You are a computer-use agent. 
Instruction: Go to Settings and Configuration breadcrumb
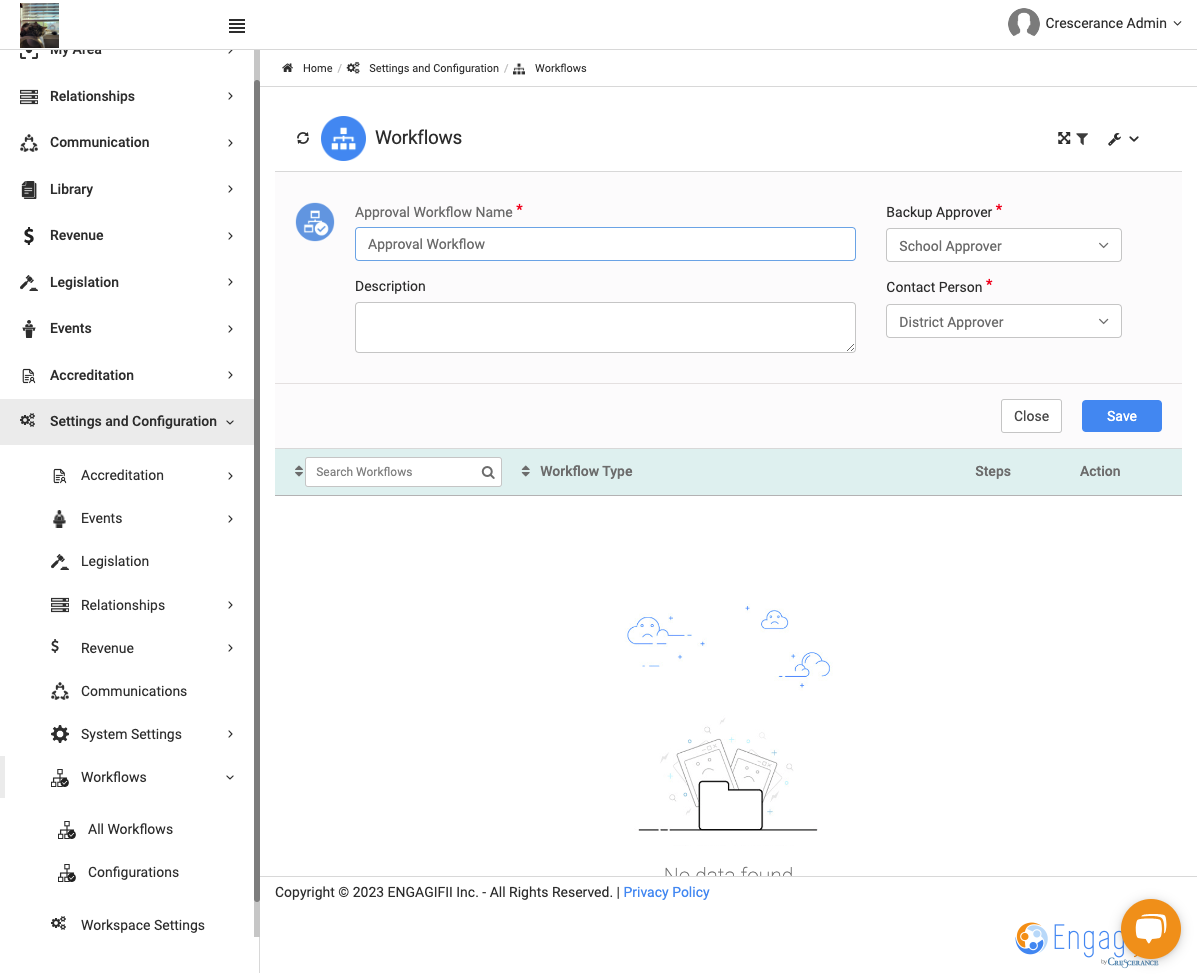coord(434,68)
